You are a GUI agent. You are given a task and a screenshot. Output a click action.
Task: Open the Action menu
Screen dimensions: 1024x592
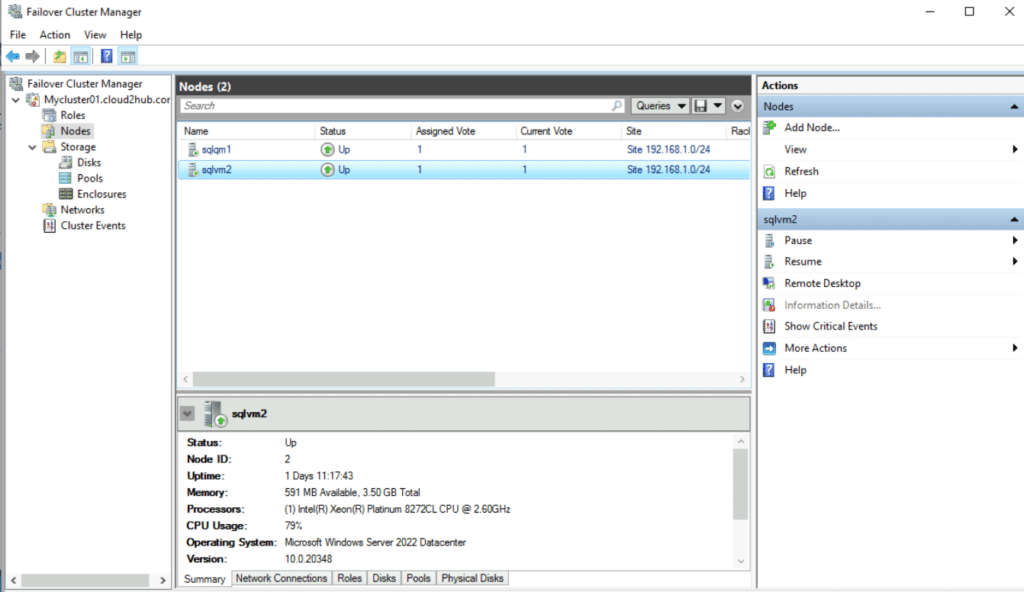point(55,35)
